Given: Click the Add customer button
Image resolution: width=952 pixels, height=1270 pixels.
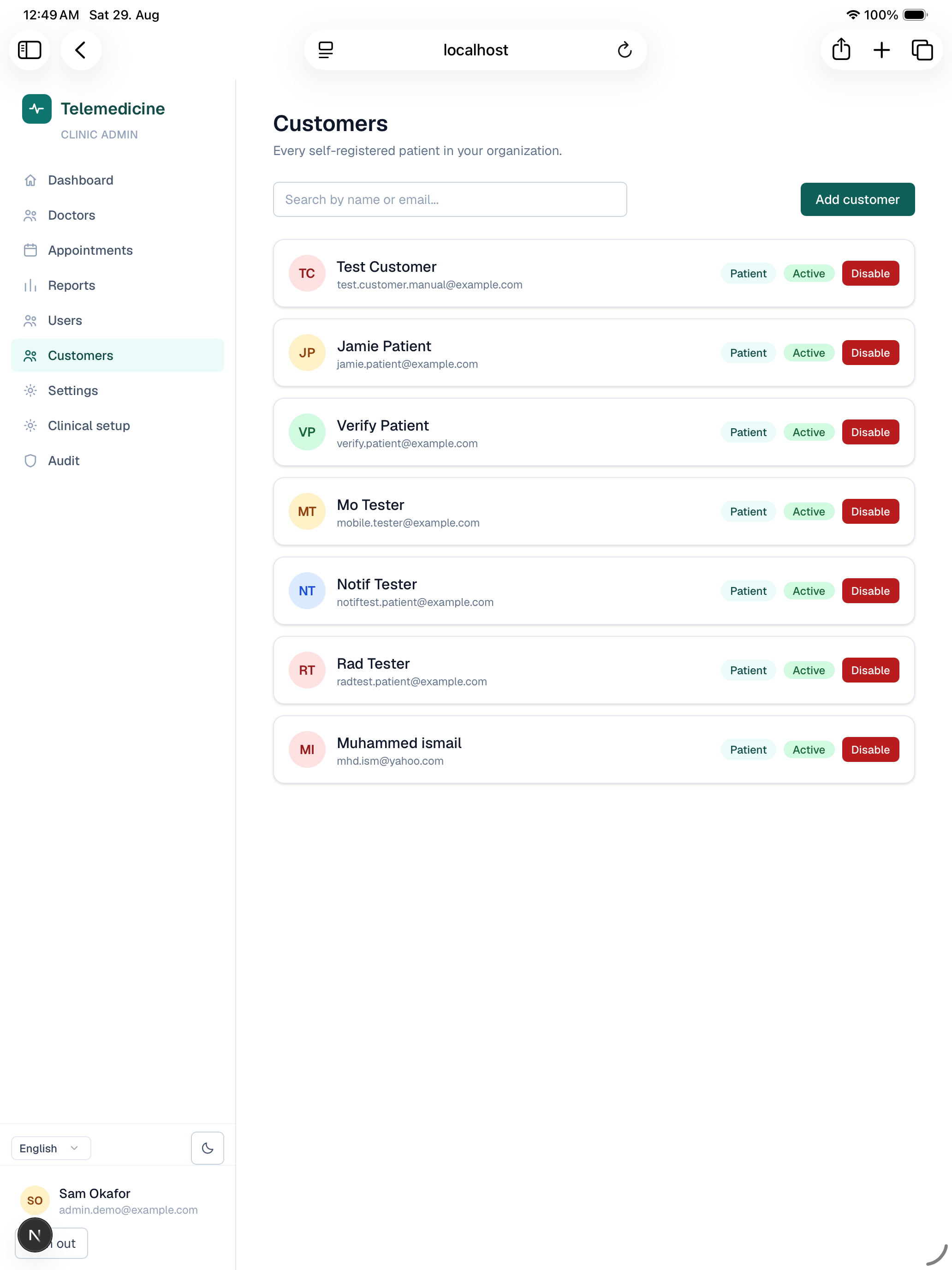Looking at the screenshot, I should click(x=857, y=199).
